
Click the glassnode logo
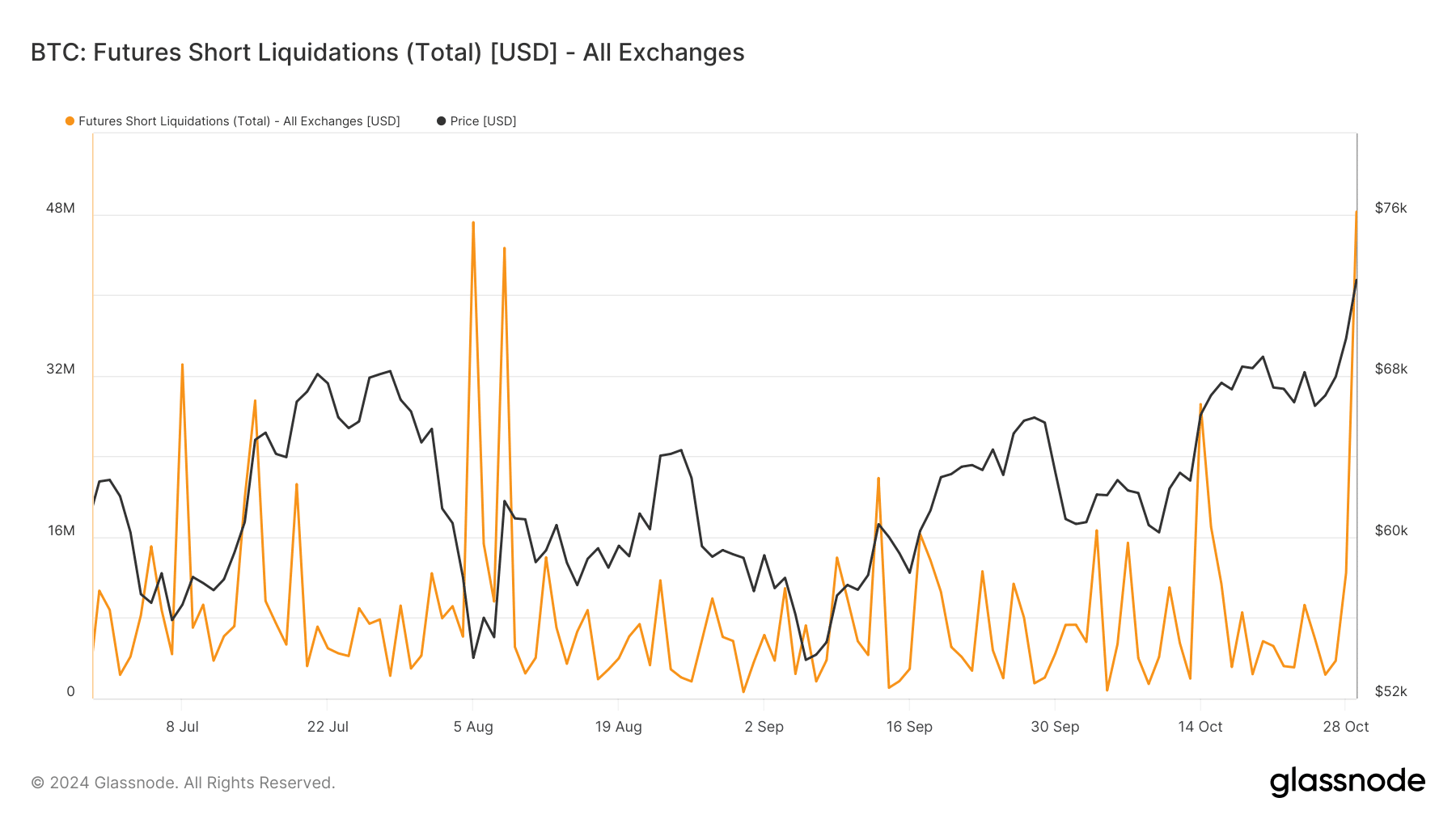(x=1347, y=781)
